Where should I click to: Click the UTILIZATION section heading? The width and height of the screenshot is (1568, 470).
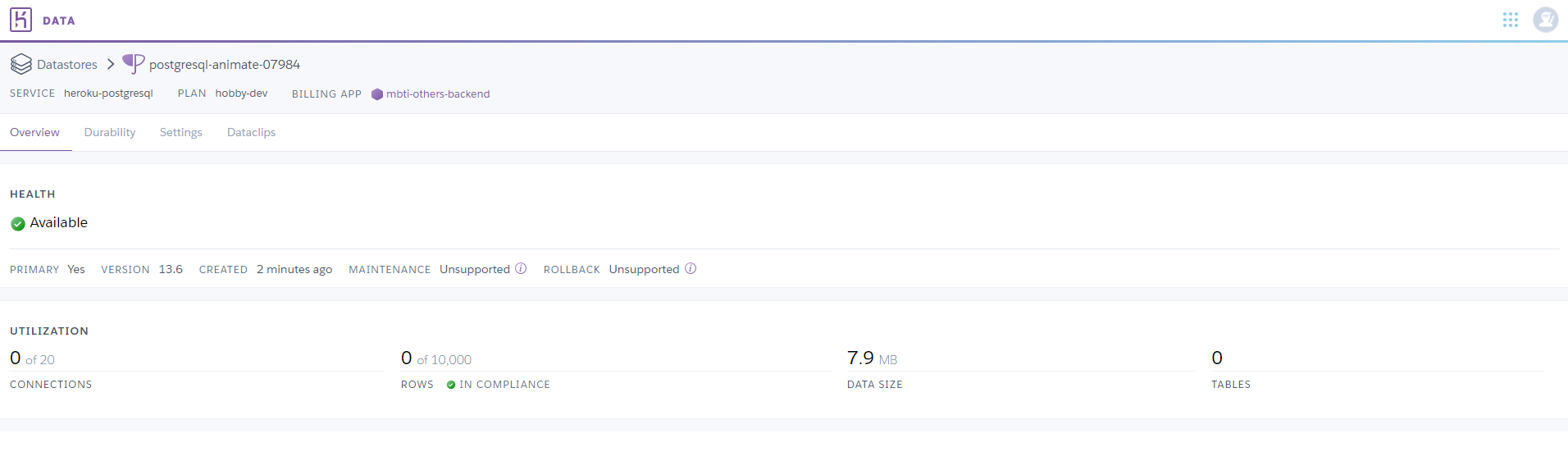point(49,331)
